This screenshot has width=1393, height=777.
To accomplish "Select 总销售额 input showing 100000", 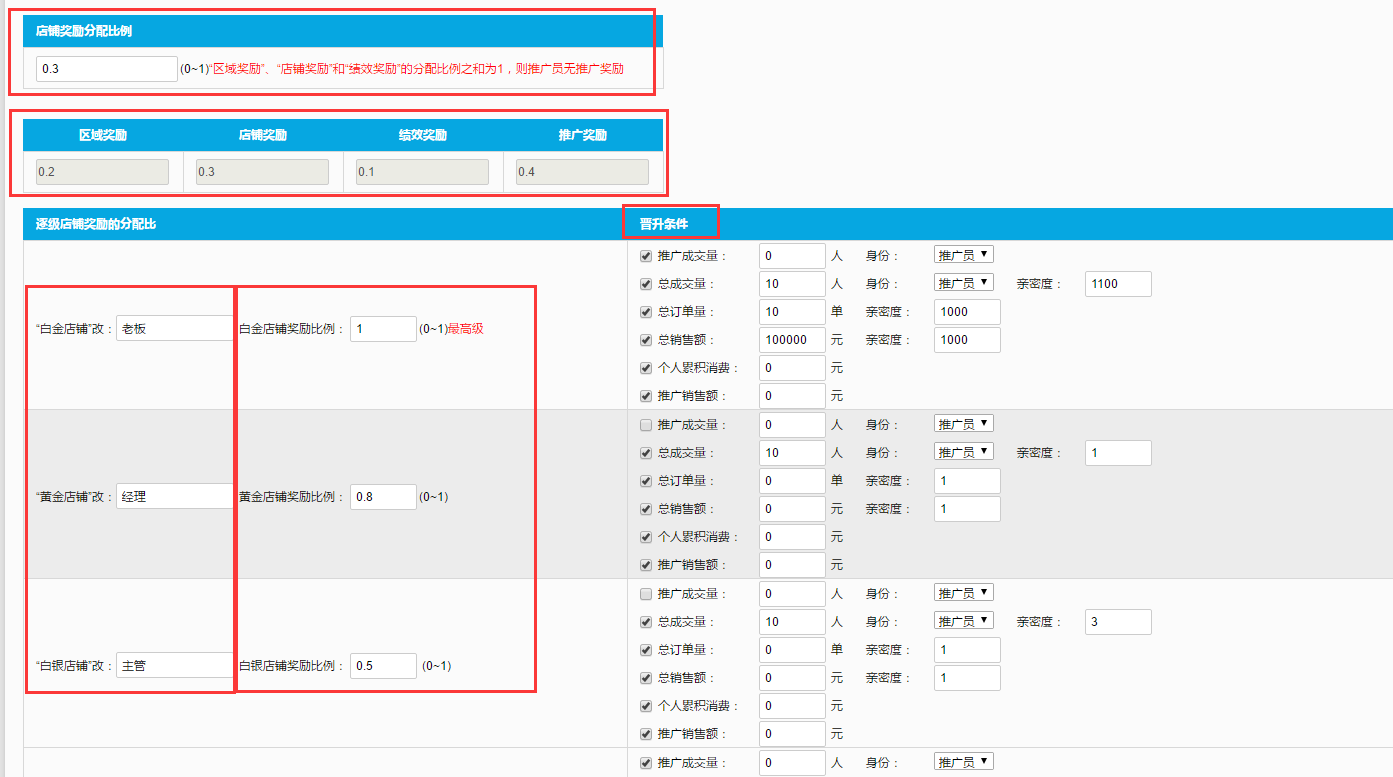I will tap(792, 340).
